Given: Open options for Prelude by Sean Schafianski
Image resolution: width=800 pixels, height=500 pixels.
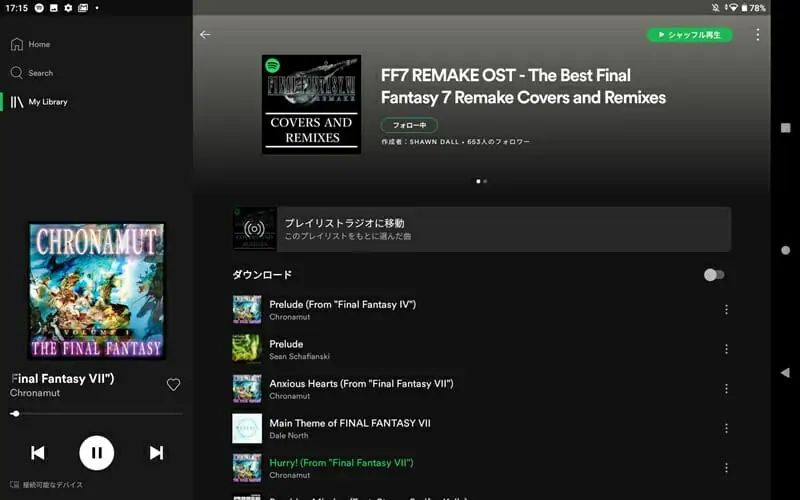Looking at the screenshot, I should click(x=726, y=349).
